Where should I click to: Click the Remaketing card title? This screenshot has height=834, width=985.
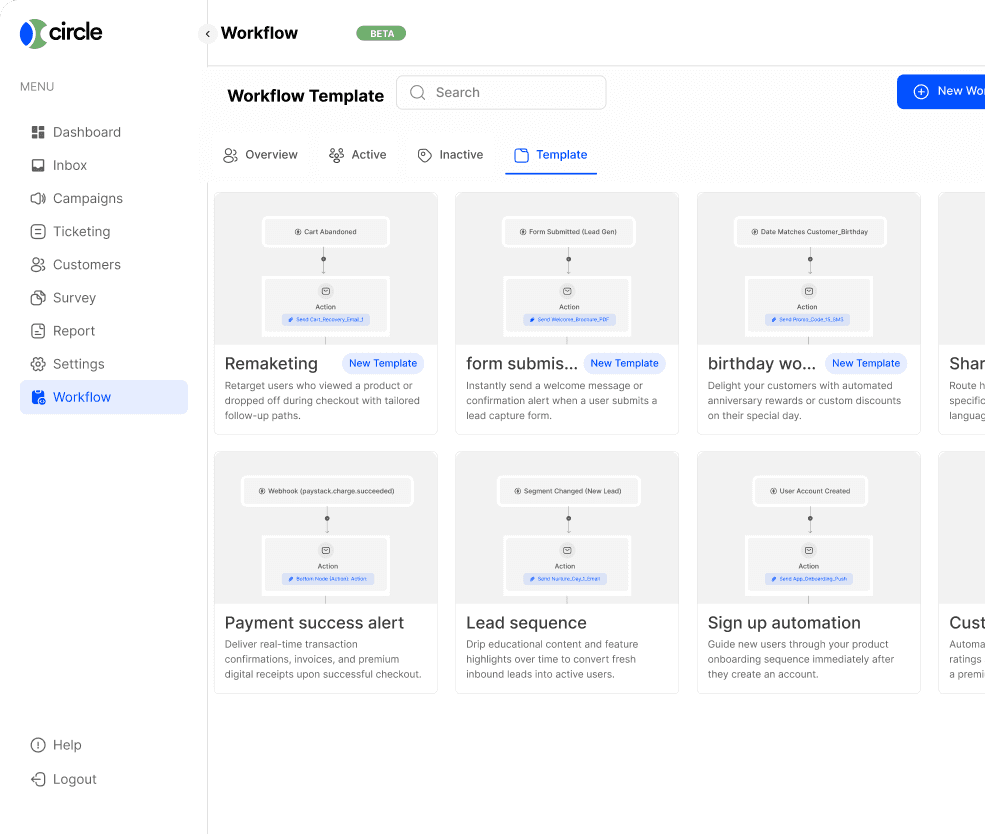271,364
